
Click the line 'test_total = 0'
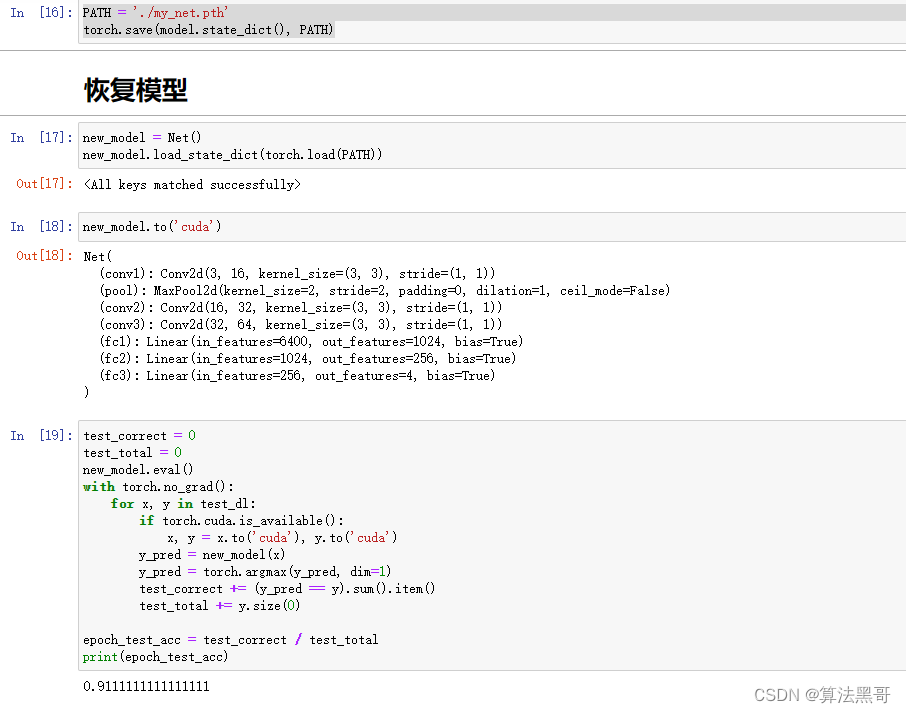(132, 452)
